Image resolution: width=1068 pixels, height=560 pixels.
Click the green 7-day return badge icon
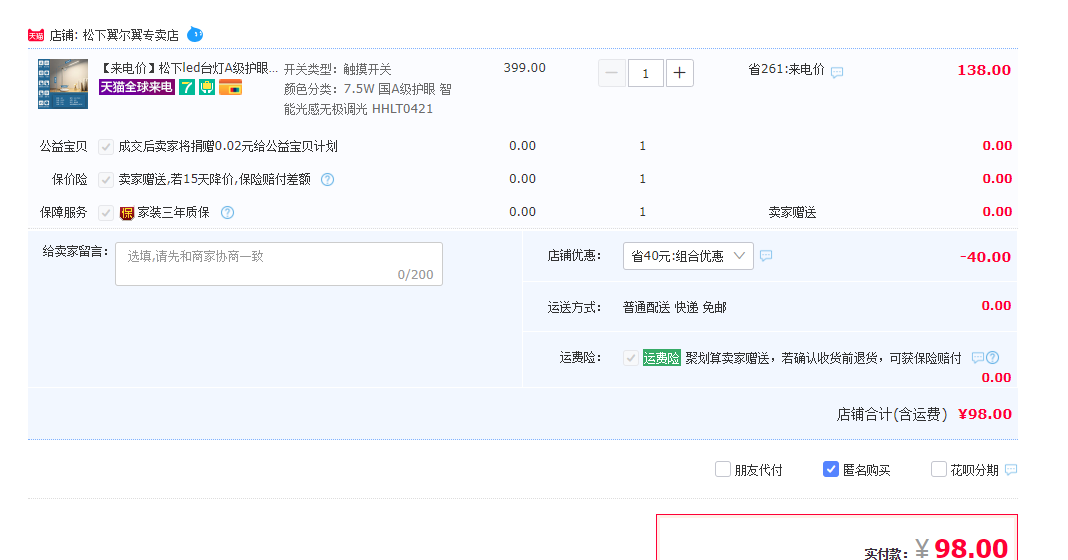pyautogui.click(x=187, y=87)
